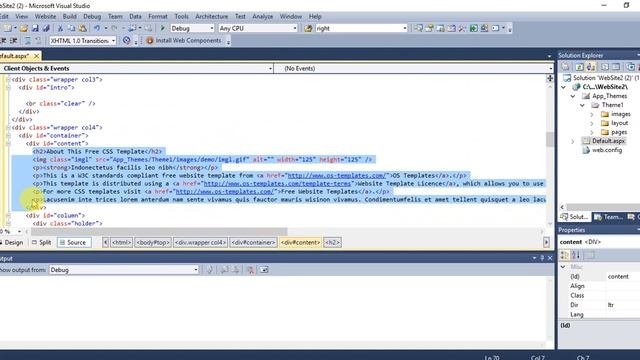Expand the pages folder node

coord(592,132)
